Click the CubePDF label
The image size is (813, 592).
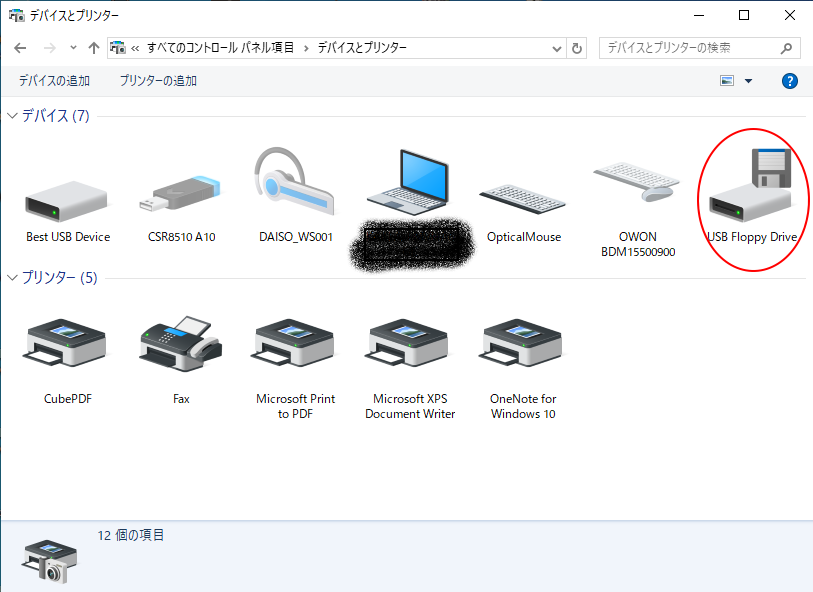coord(67,399)
